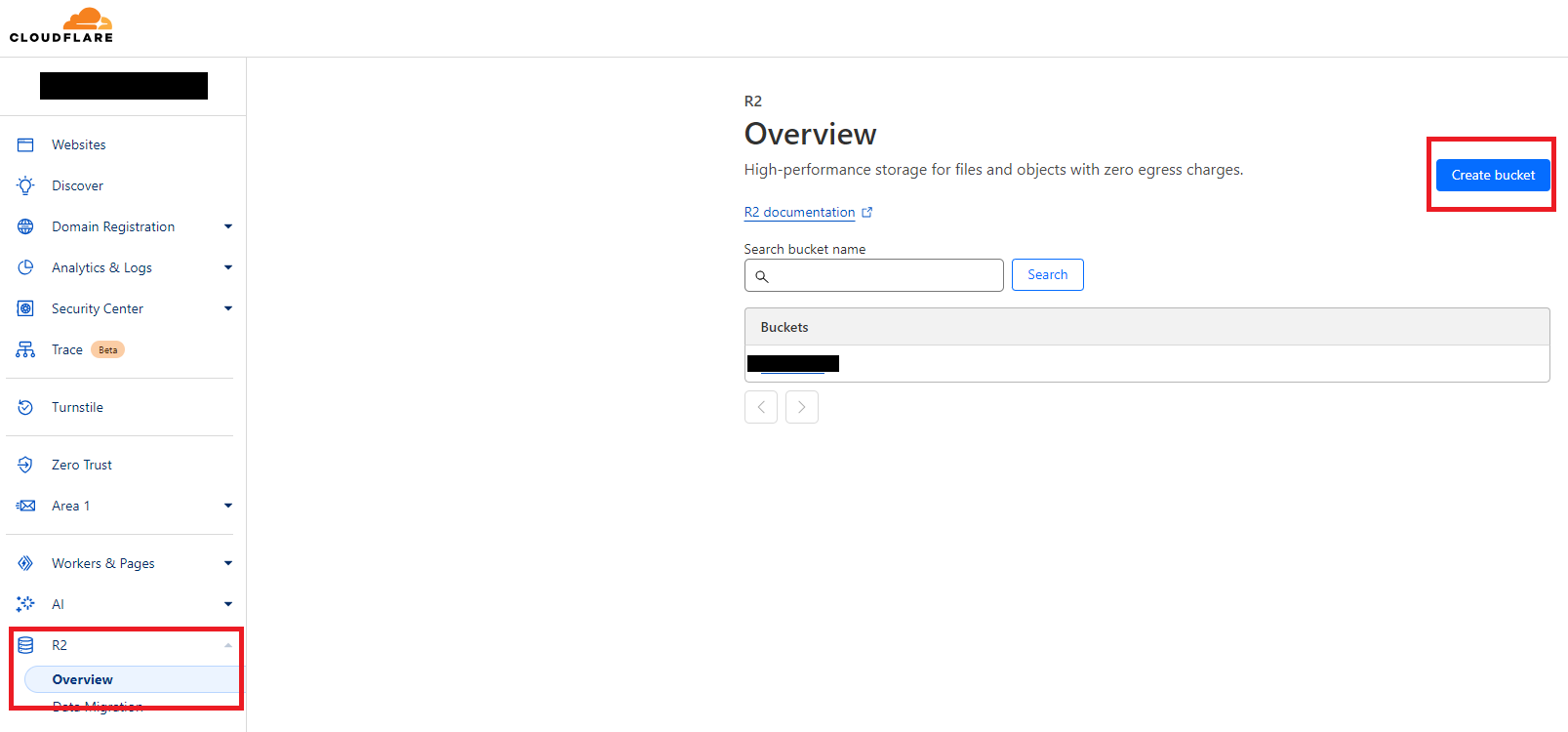Click the Area 1 envelope icon

pos(25,506)
